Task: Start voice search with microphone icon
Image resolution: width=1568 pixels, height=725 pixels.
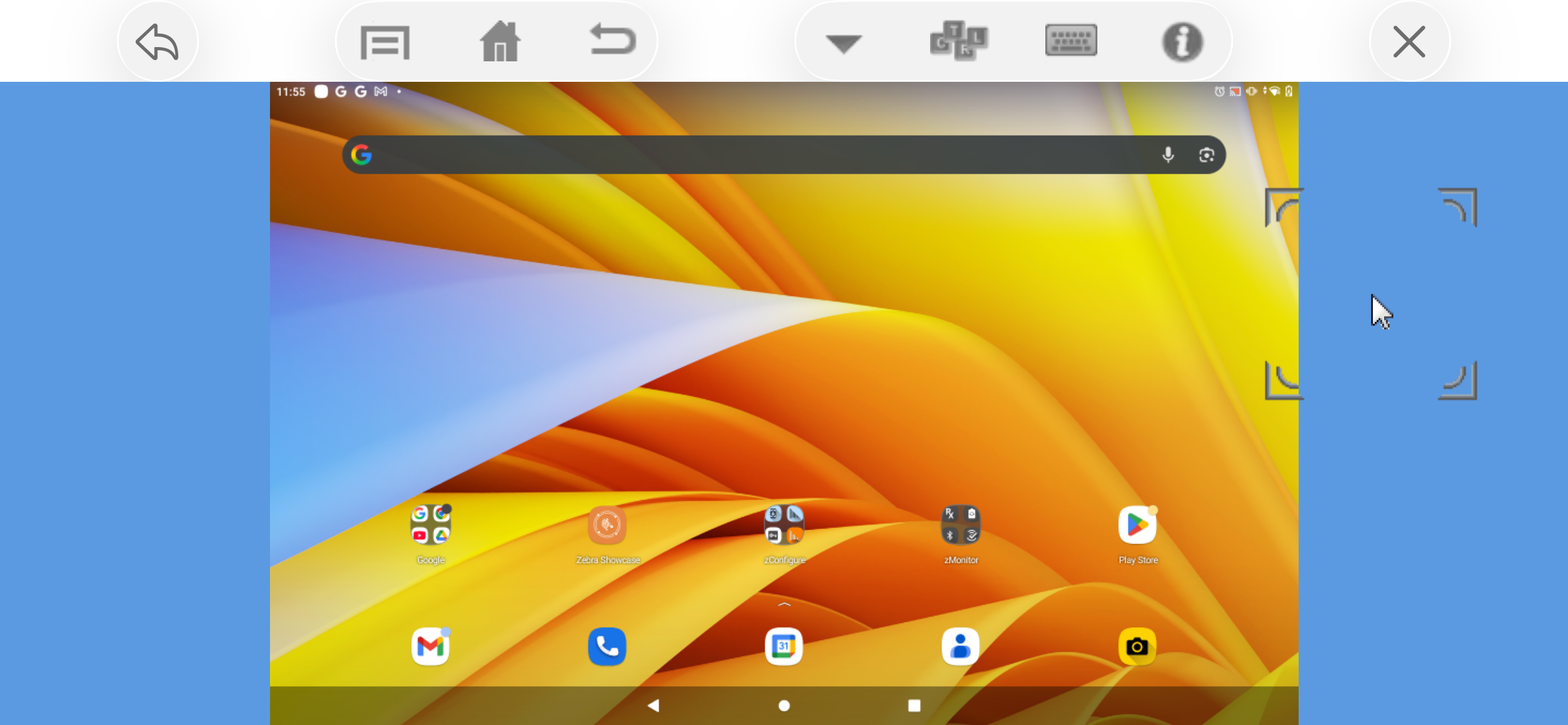Action: (x=1168, y=154)
